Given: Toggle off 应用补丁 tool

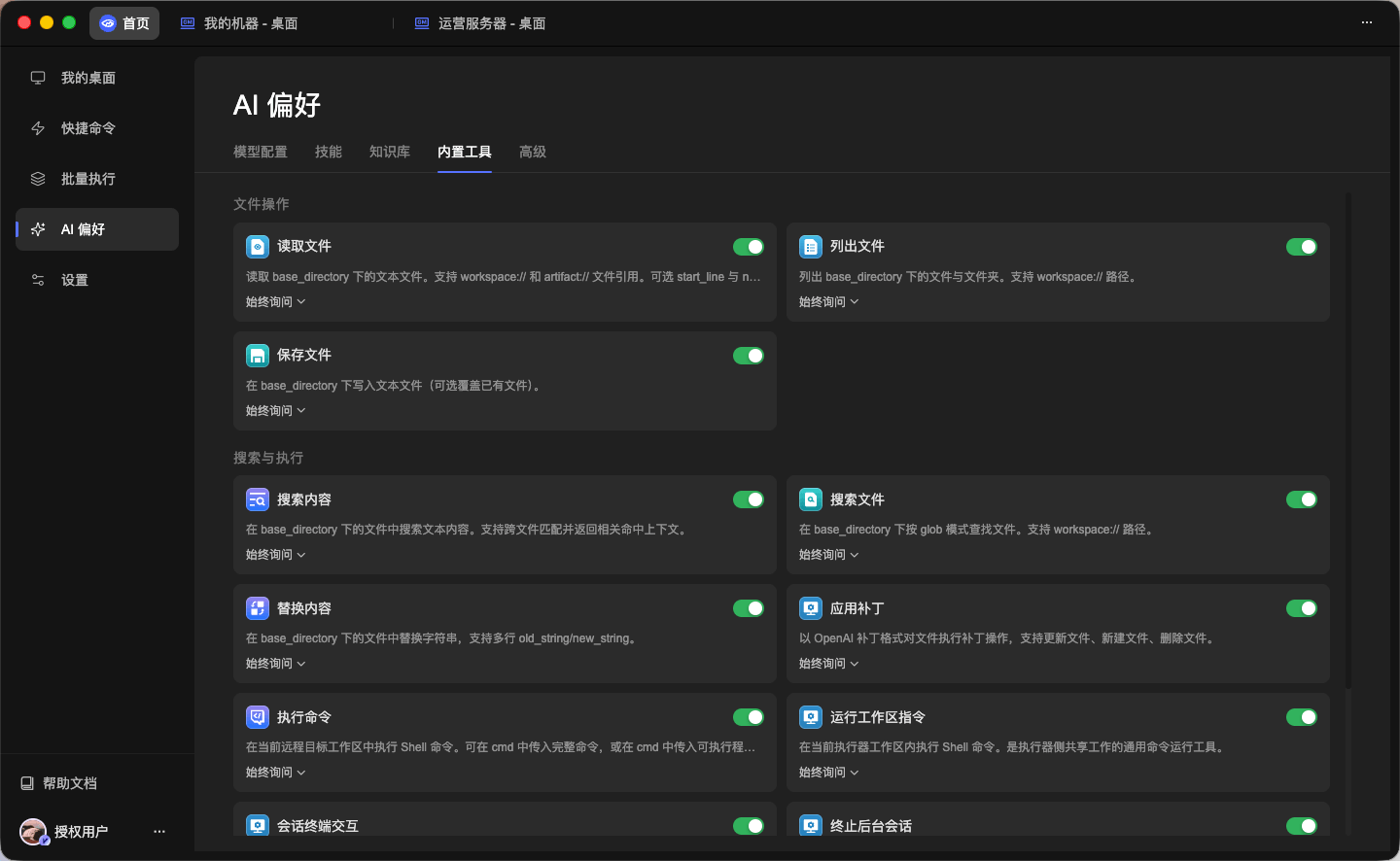Looking at the screenshot, I should point(1302,608).
